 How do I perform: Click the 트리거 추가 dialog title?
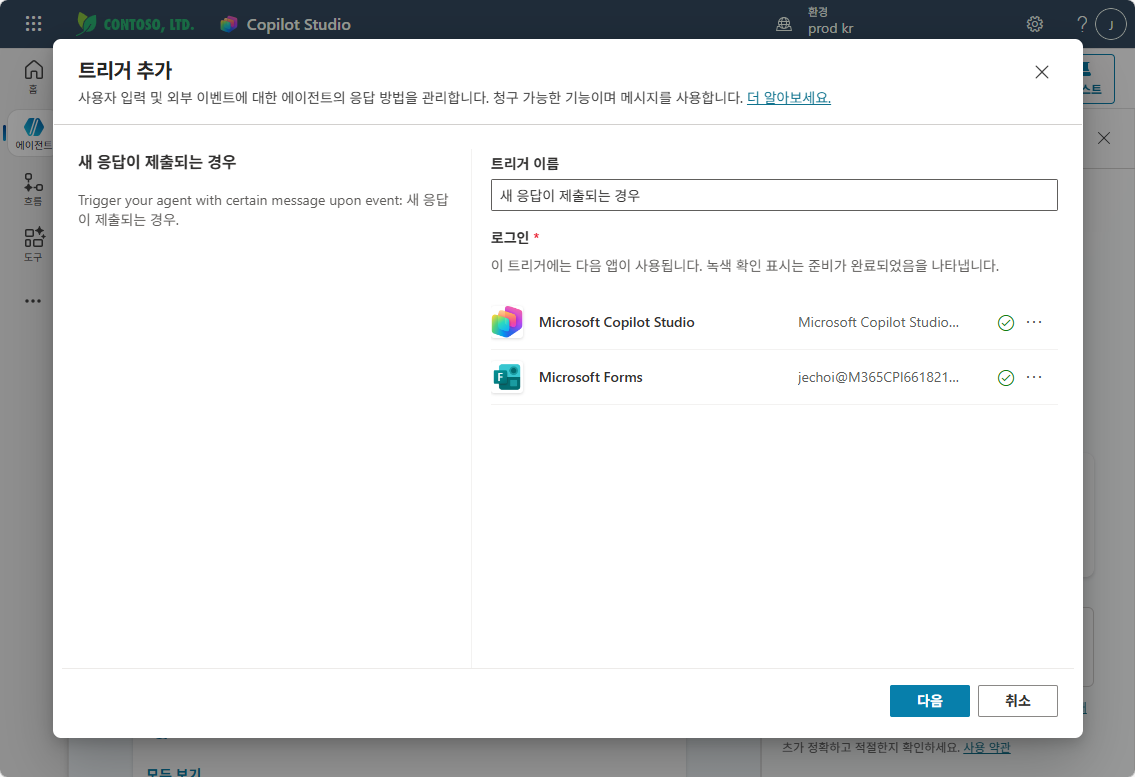click(125, 70)
